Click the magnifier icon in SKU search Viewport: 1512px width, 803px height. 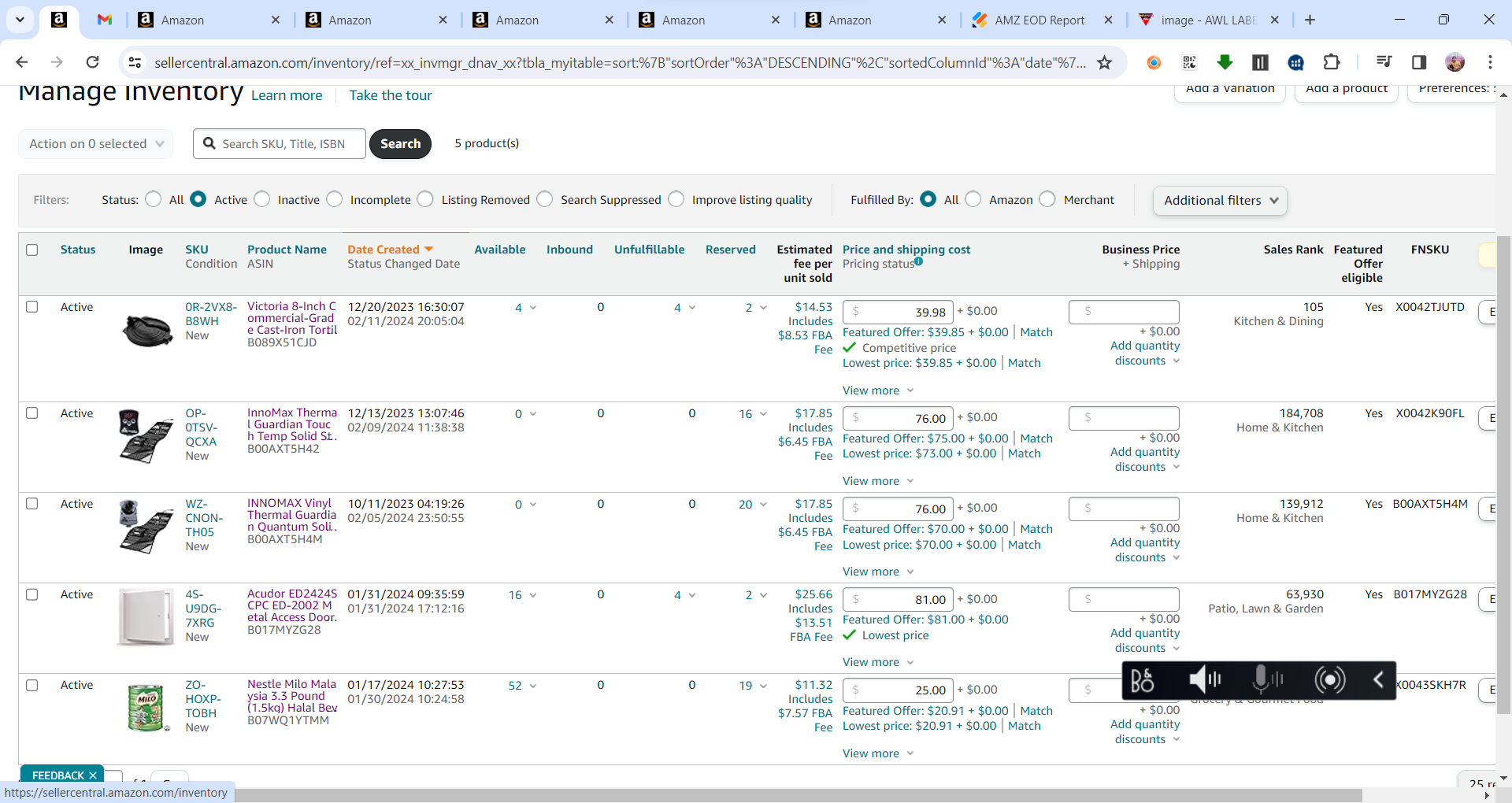209,143
